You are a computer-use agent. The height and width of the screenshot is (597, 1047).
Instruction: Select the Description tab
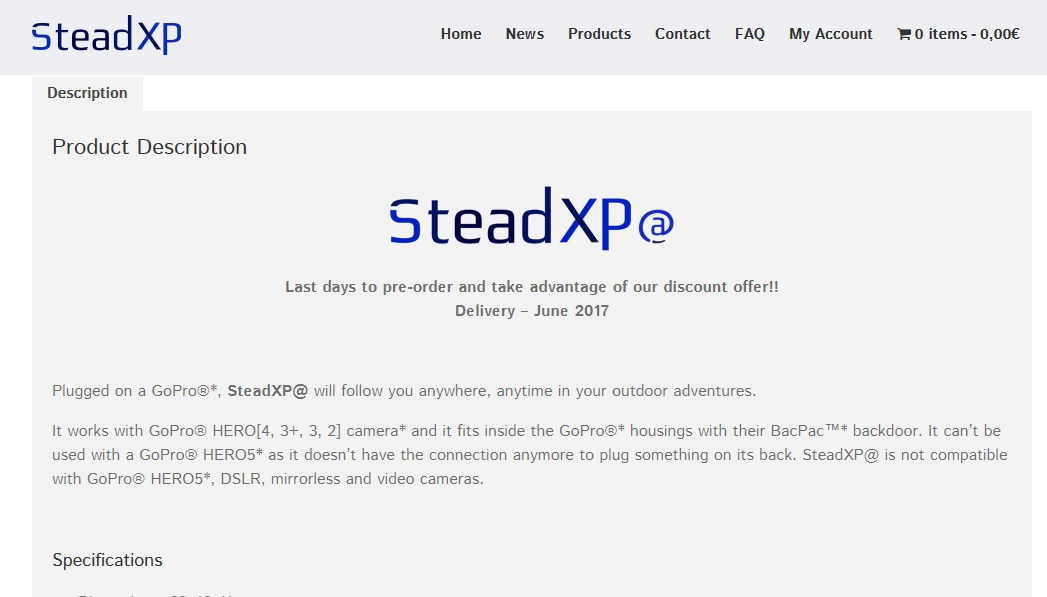point(87,93)
